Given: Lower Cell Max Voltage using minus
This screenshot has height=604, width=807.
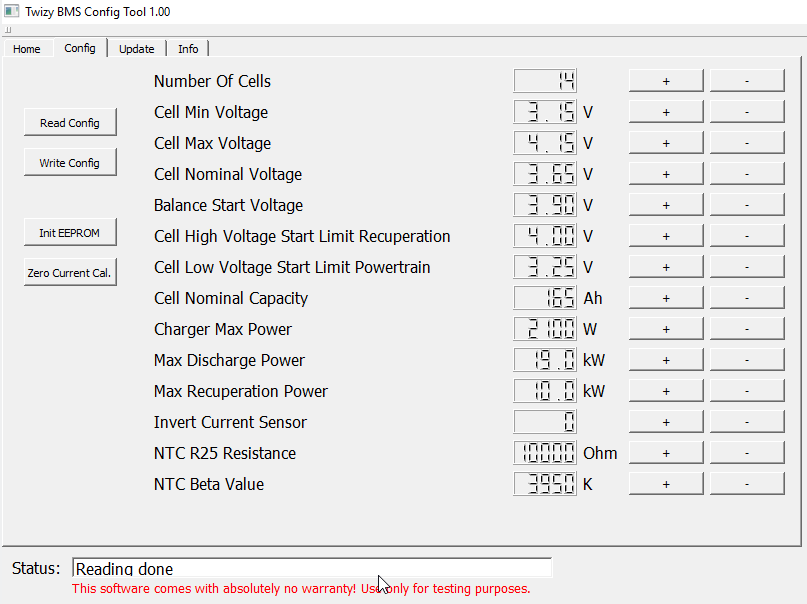Looking at the screenshot, I should 747,143.
